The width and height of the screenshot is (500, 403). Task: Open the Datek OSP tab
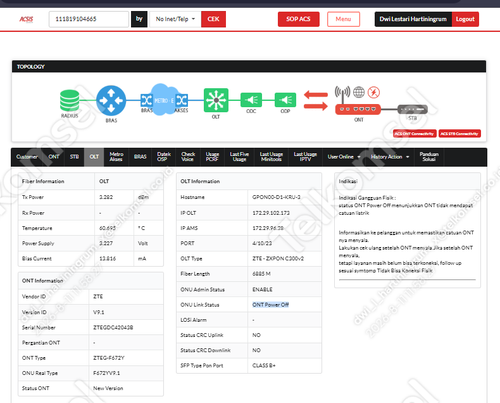[164, 157]
